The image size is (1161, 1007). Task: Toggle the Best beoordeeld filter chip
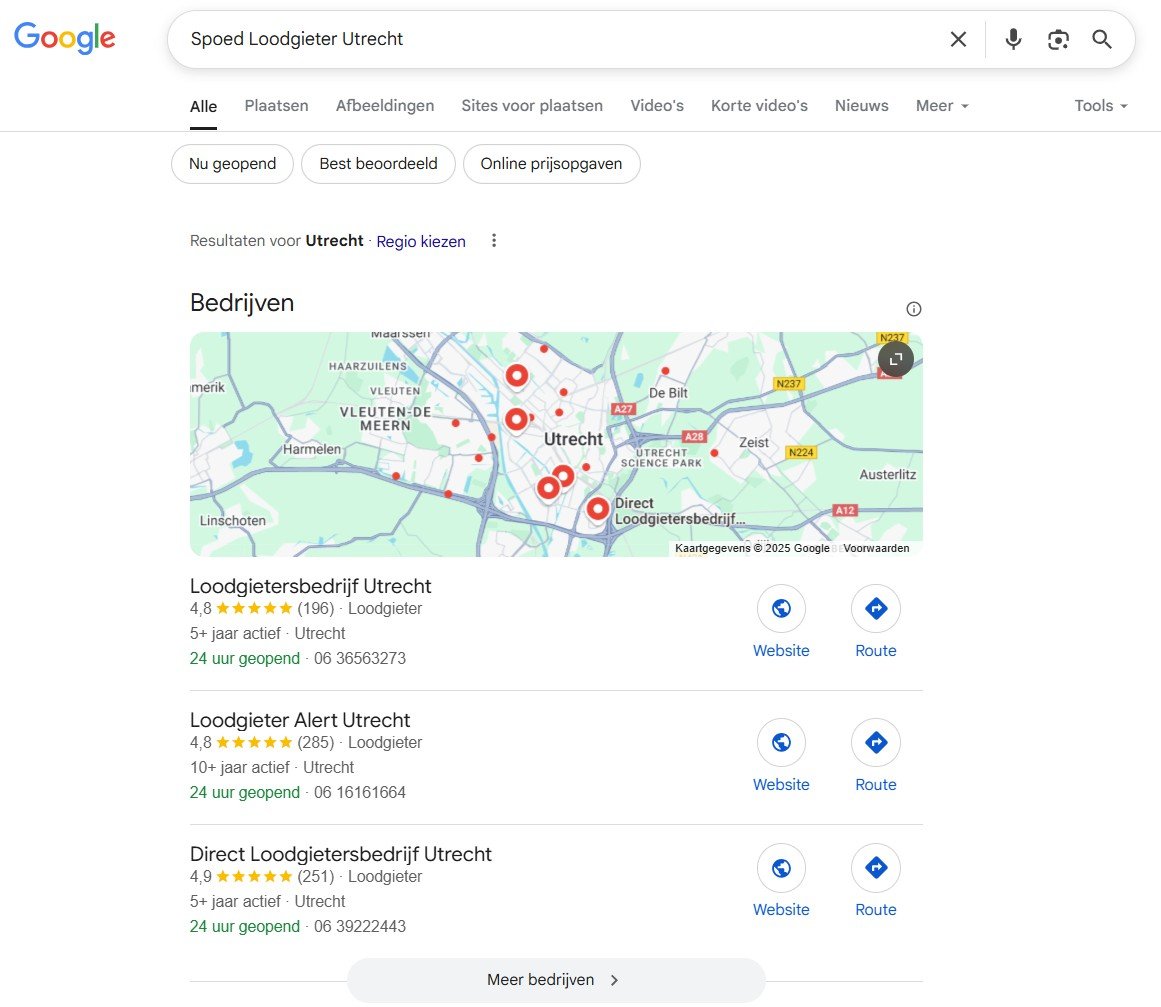coord(378,164)
